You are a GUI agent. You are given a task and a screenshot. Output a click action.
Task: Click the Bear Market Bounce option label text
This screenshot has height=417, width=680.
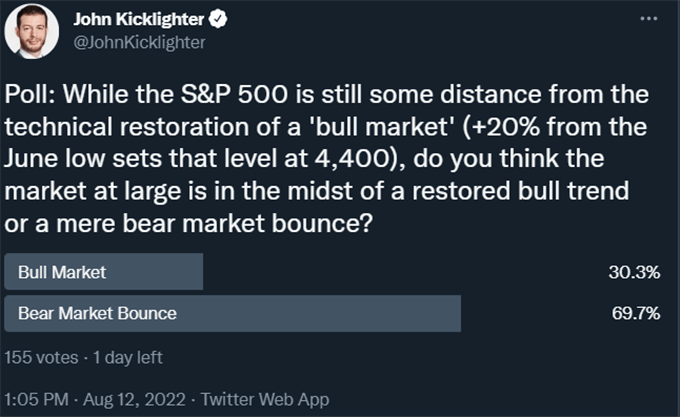[x=98, y=313]
